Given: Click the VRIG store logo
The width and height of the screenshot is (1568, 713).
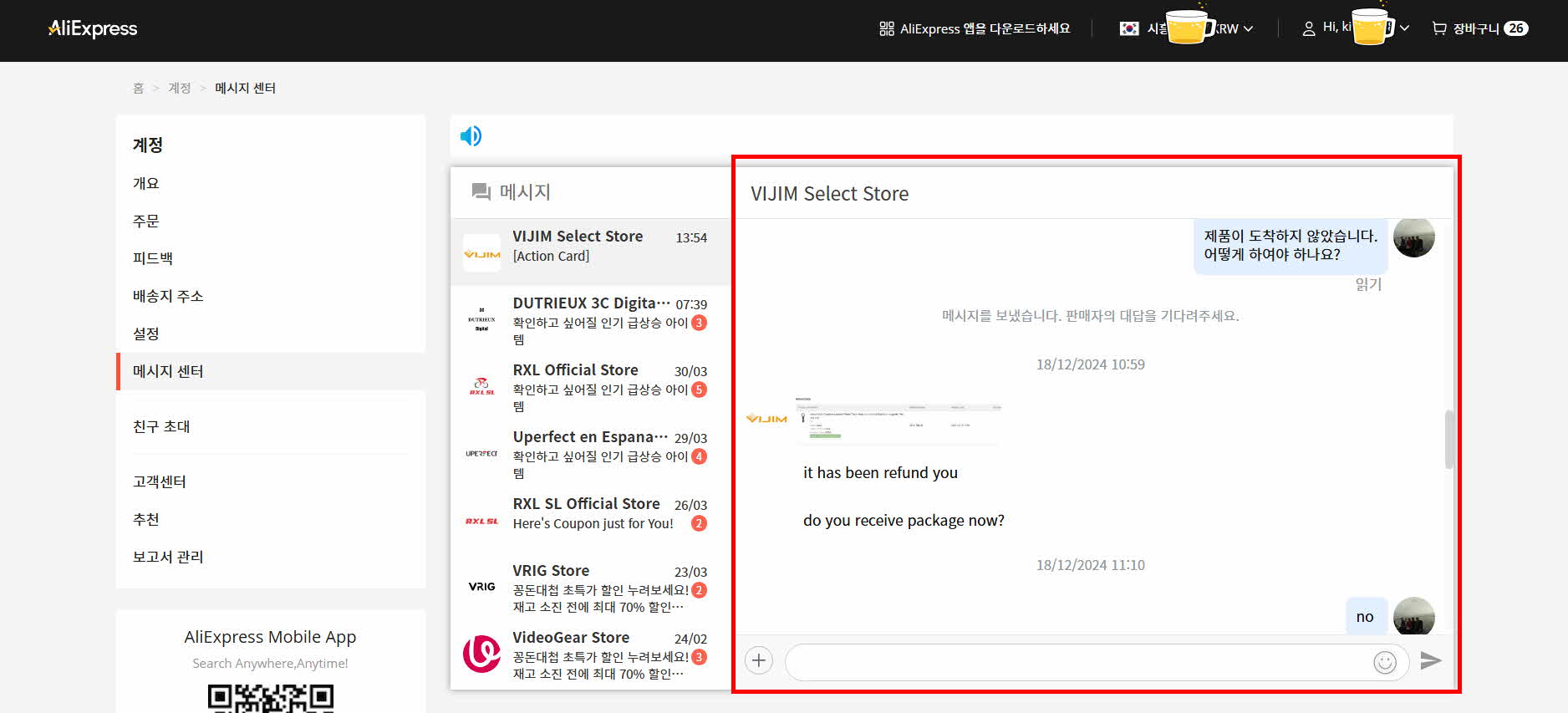Looking at the screenshot, I should click(x=482, y=587).
